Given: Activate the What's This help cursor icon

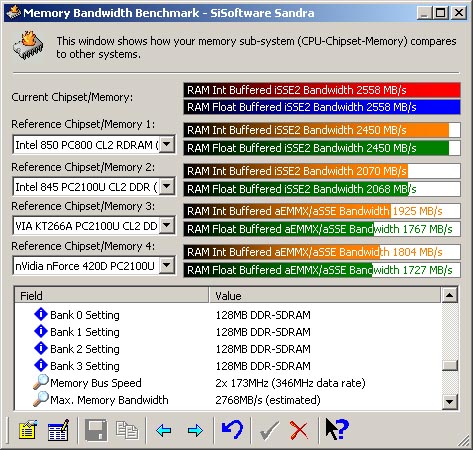Looking at the screenshot, I should click(337, 429).
